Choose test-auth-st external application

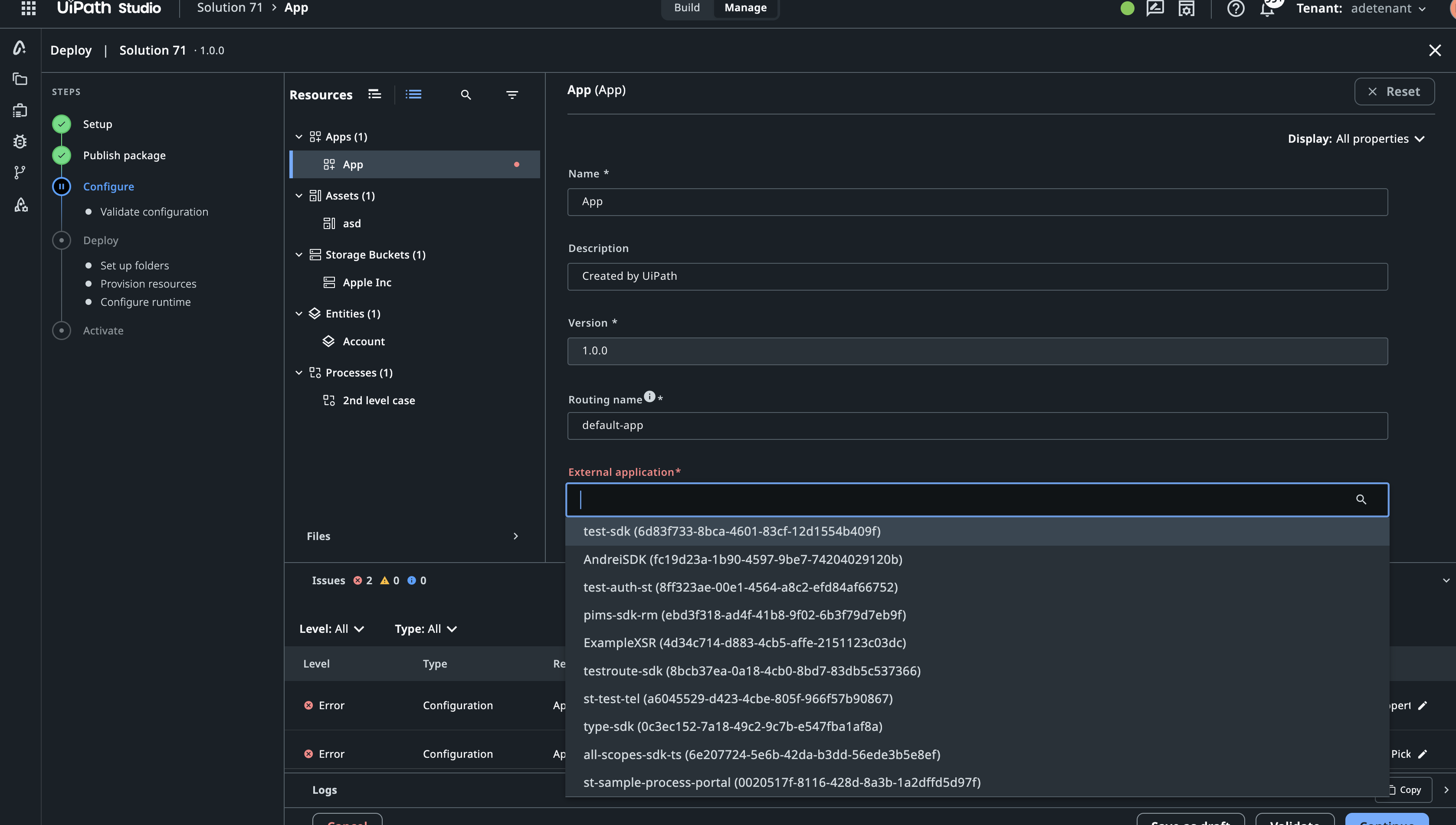point(977,587)
